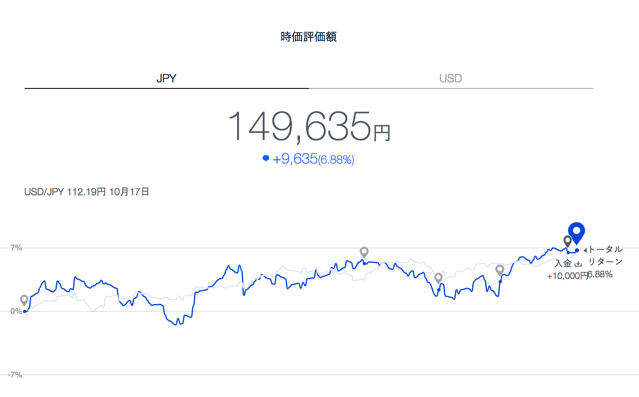Click the deposit icon next to 入金
Viewport: 639px width, 397px height.
(578, 264)
